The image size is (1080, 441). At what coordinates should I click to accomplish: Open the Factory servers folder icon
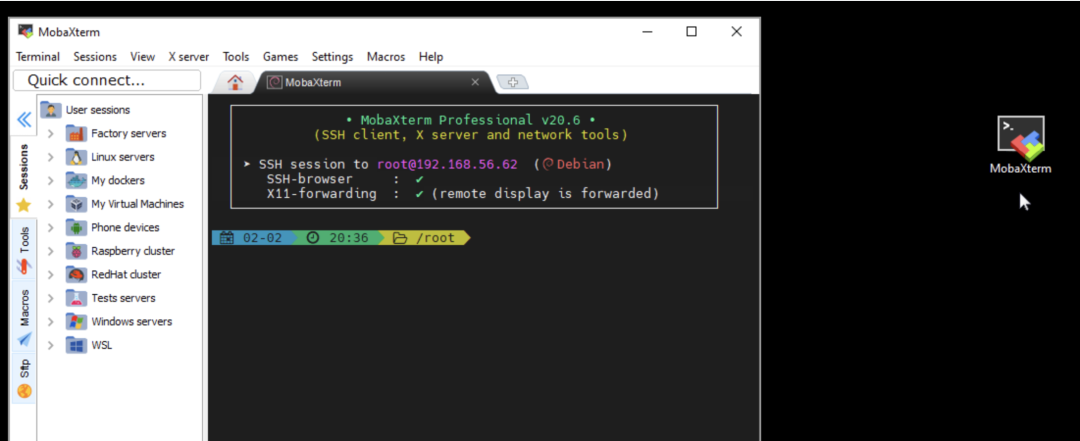(76, 134)
